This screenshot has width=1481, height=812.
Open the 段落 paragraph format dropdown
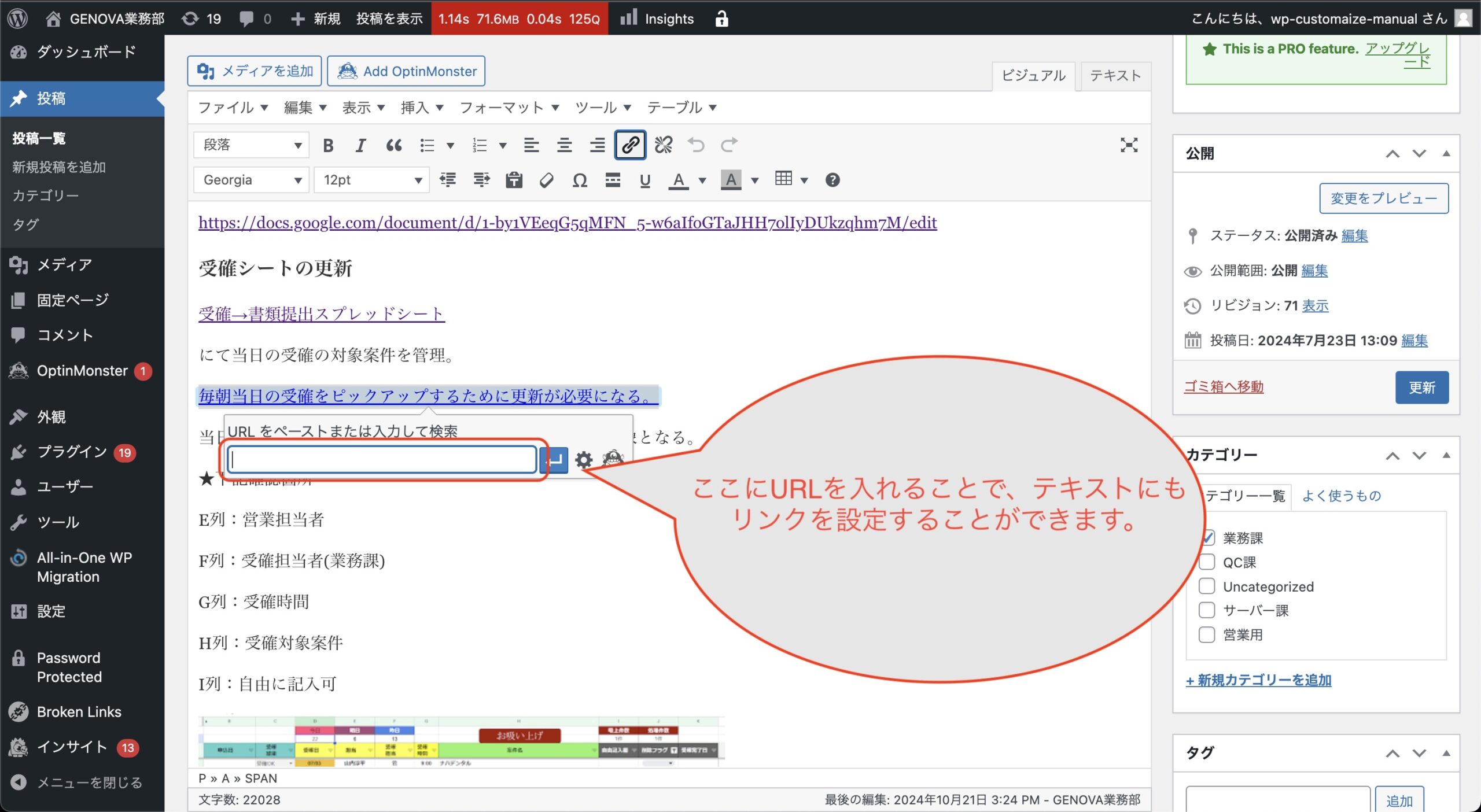click(x=252, y=145)
